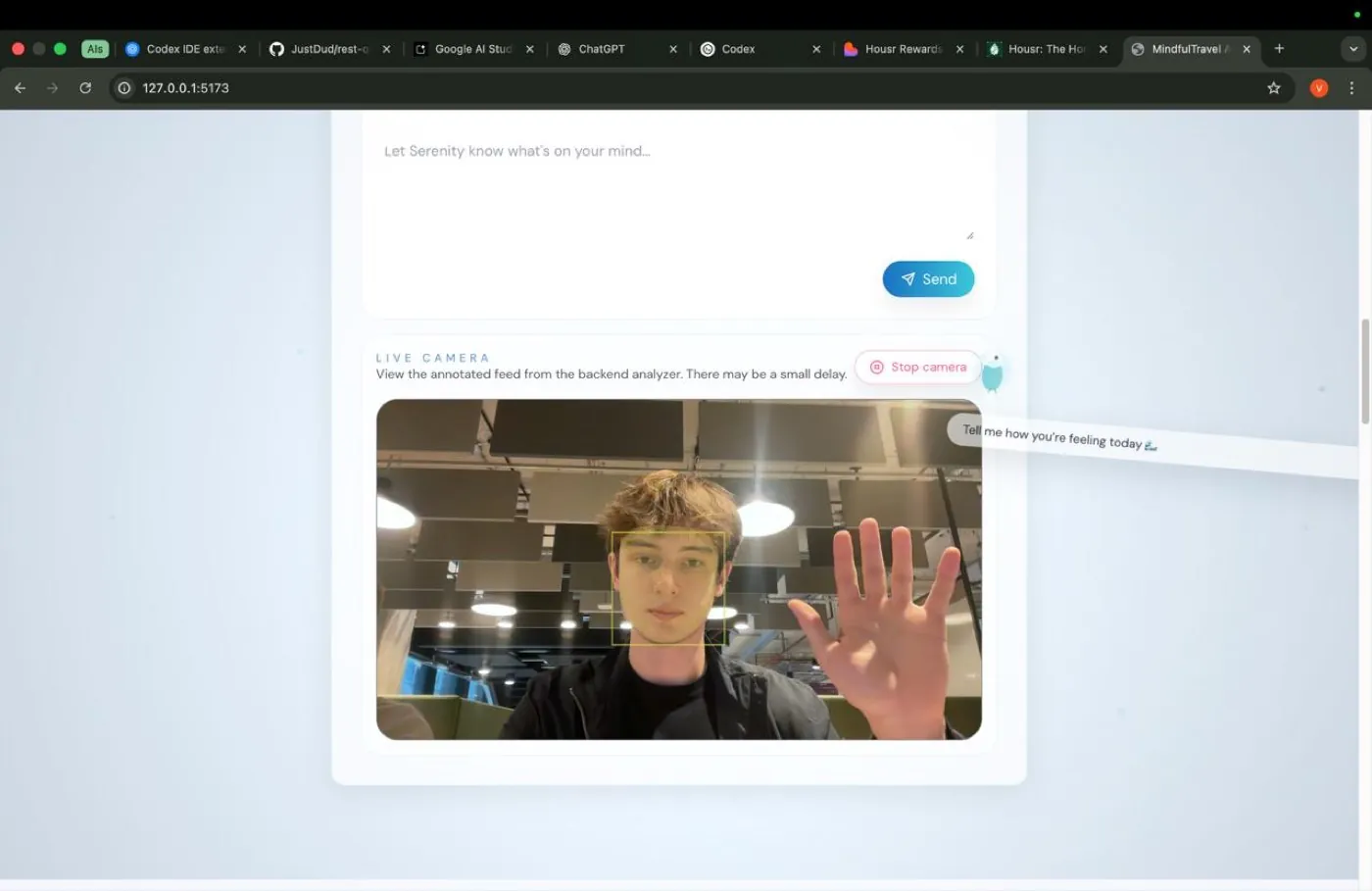
Task: Click the page vertical scrollbar thumb
Action: (1365, 371)
